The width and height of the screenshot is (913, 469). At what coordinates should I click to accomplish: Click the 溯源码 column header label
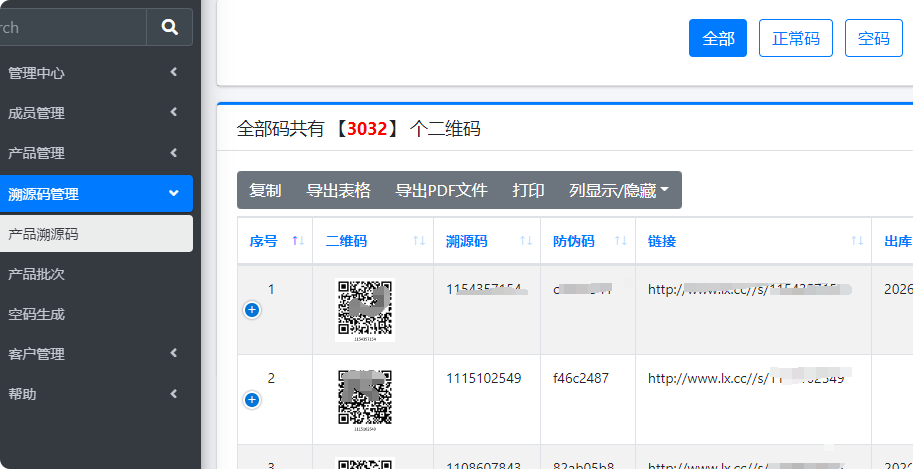pos(466,241)
